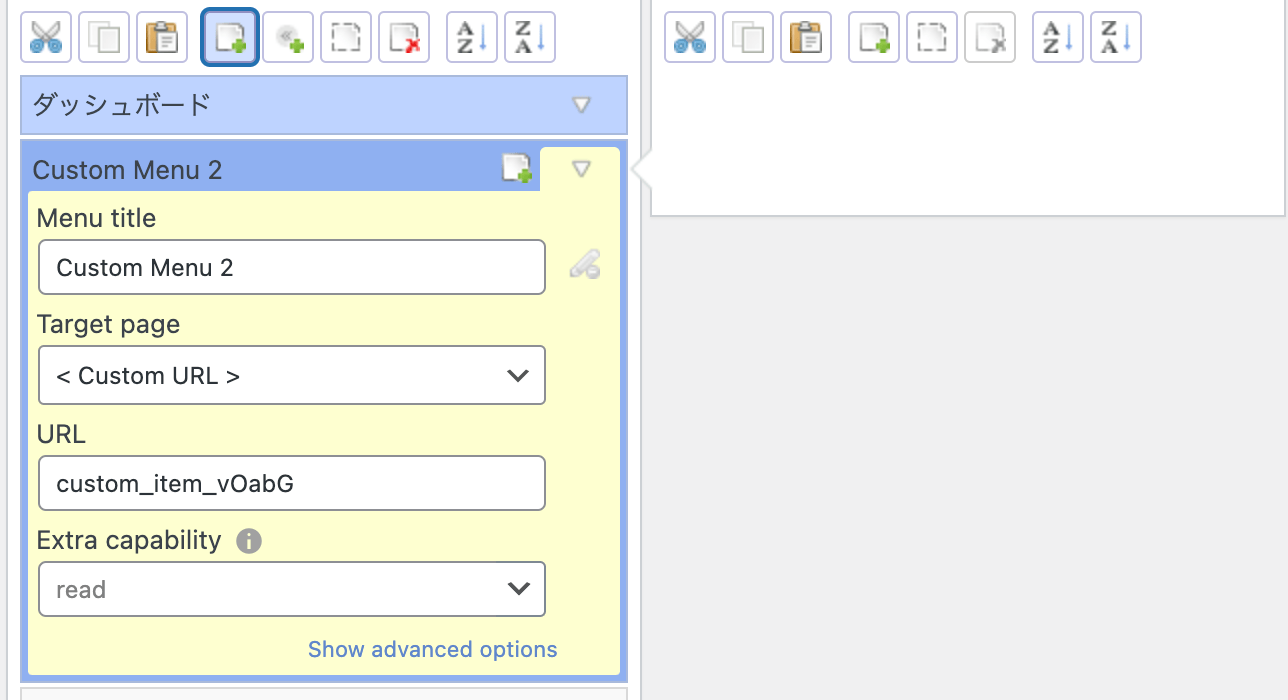Screen dimensions: 1288x700
Task: Add a new item from the right submenu toolbar
Action: [x=874, y=38]
